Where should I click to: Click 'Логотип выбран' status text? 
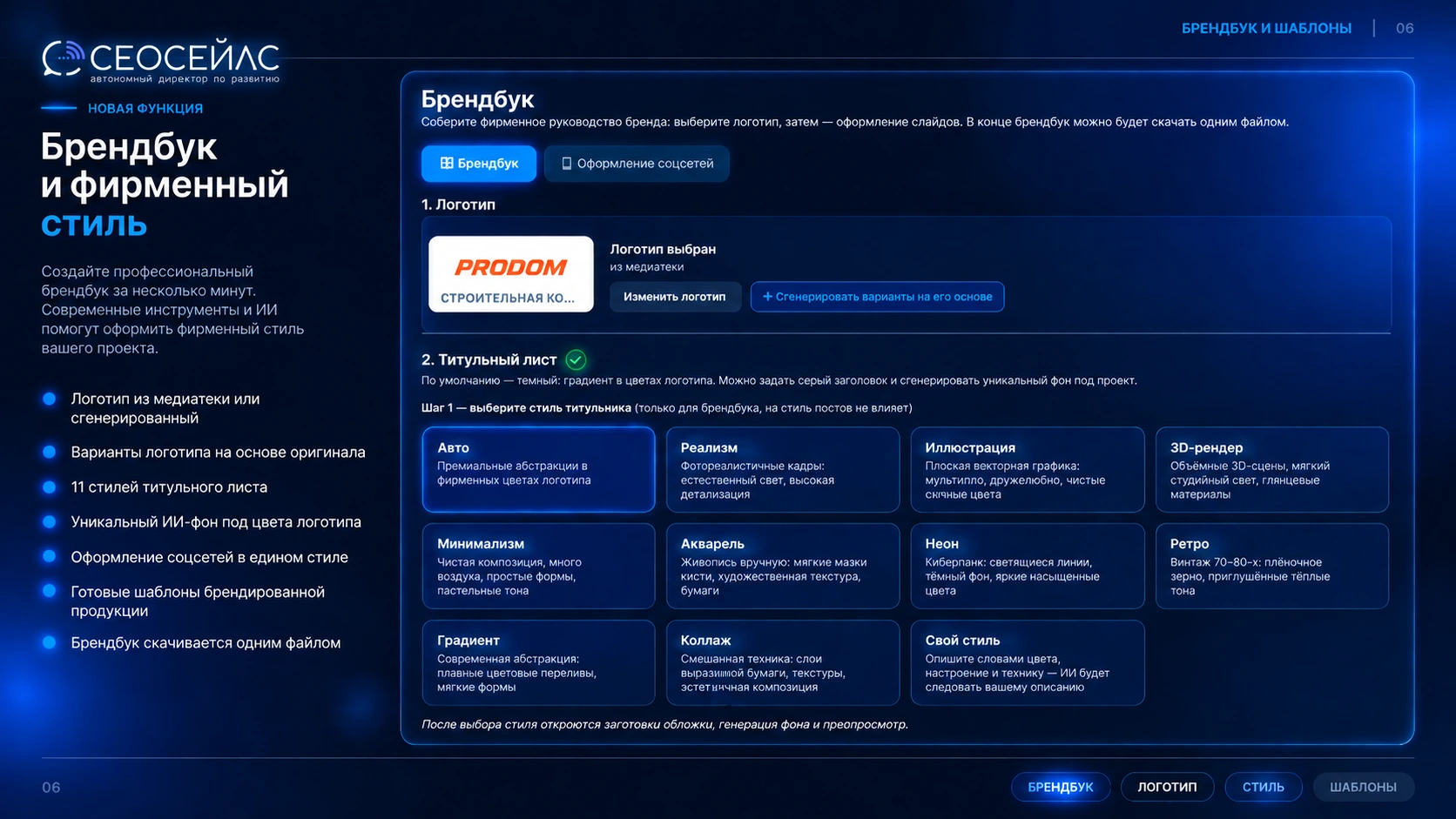pos(663,249)
